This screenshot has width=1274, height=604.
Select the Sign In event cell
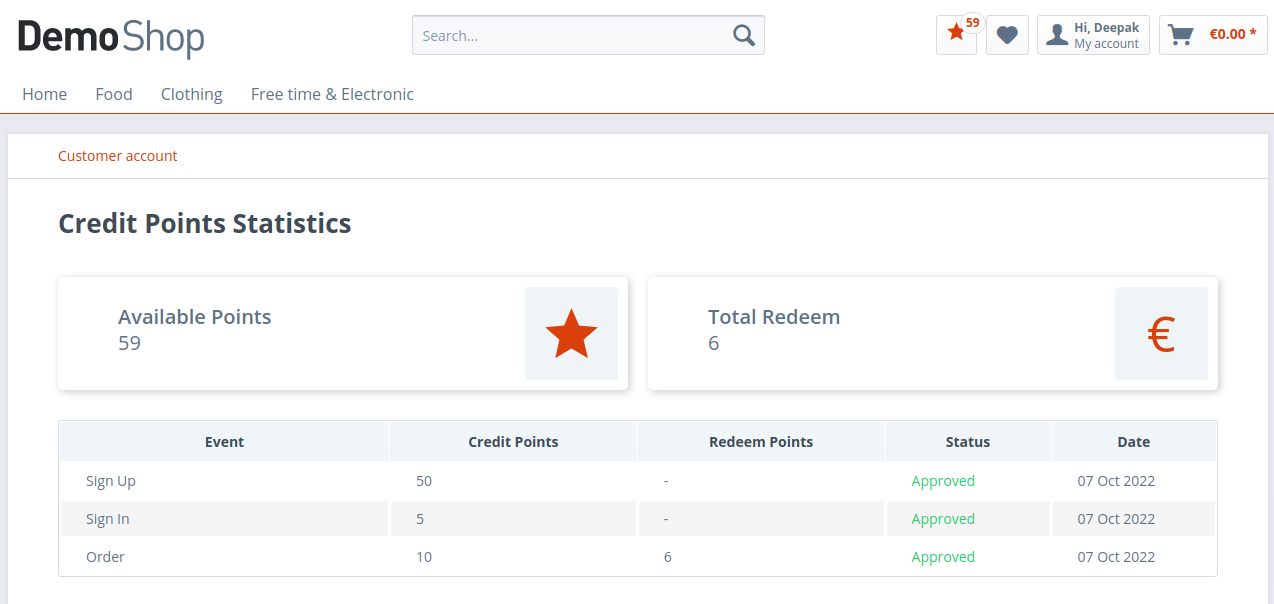(x=224, y=519)
